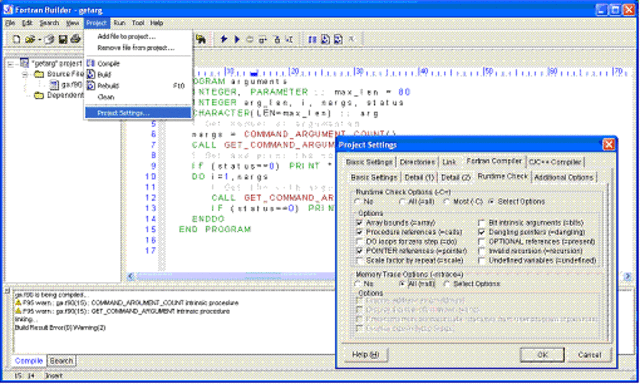Uncheck Array bounds (=array) checkbox
640x384 pixels.
pyautogui.click(x=359, y=223)
